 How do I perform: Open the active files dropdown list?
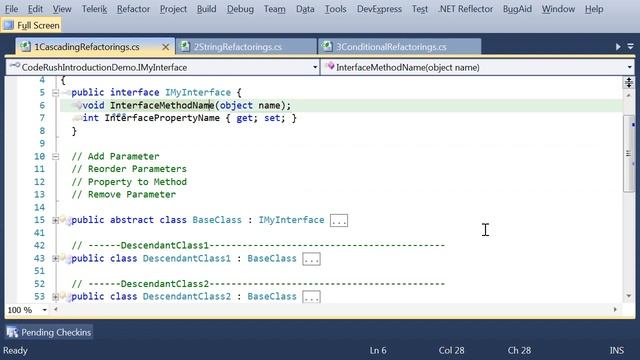630,47
